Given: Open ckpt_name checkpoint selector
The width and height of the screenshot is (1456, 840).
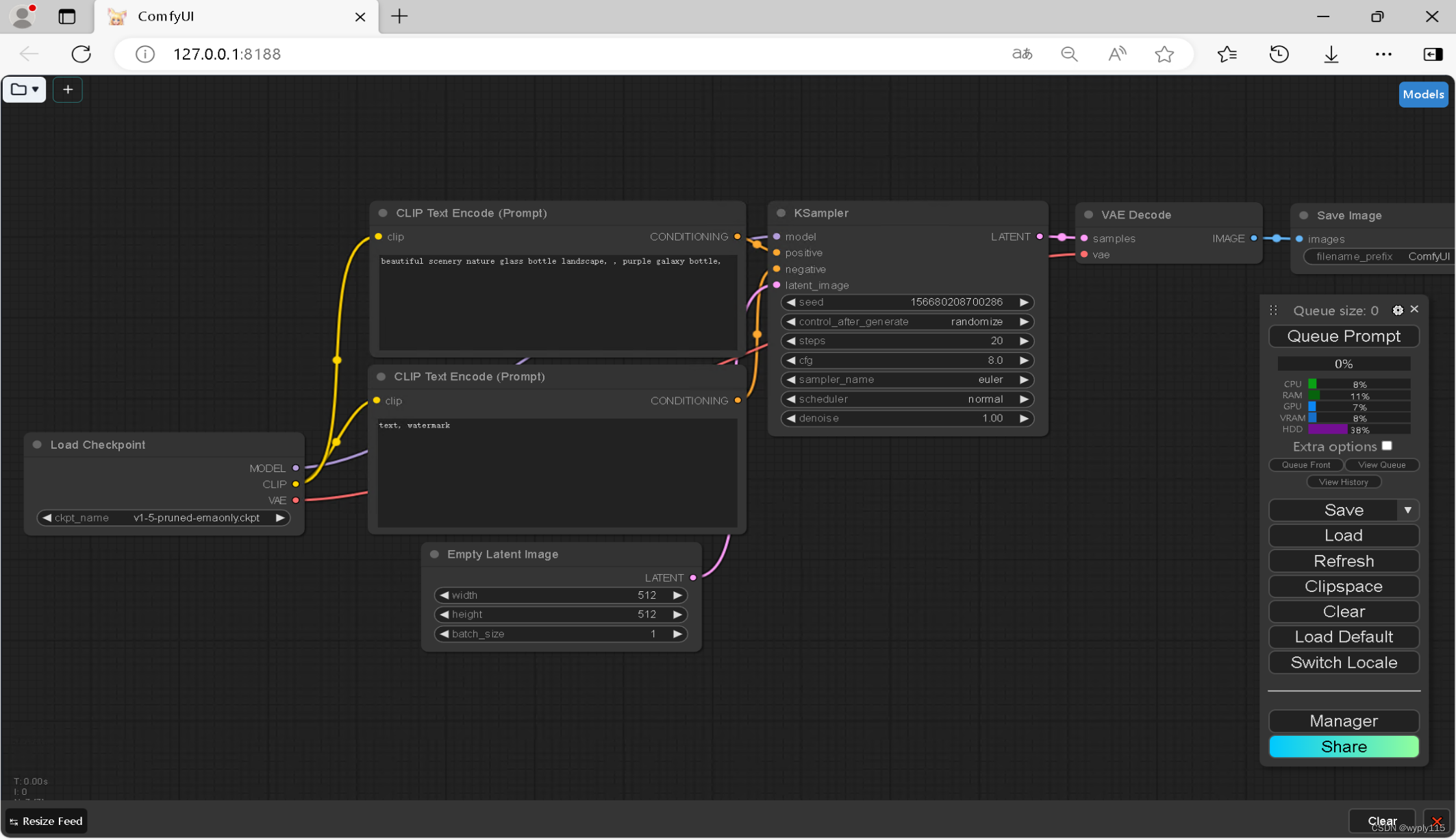Looking at the screenshot, I should coord(164,517).
